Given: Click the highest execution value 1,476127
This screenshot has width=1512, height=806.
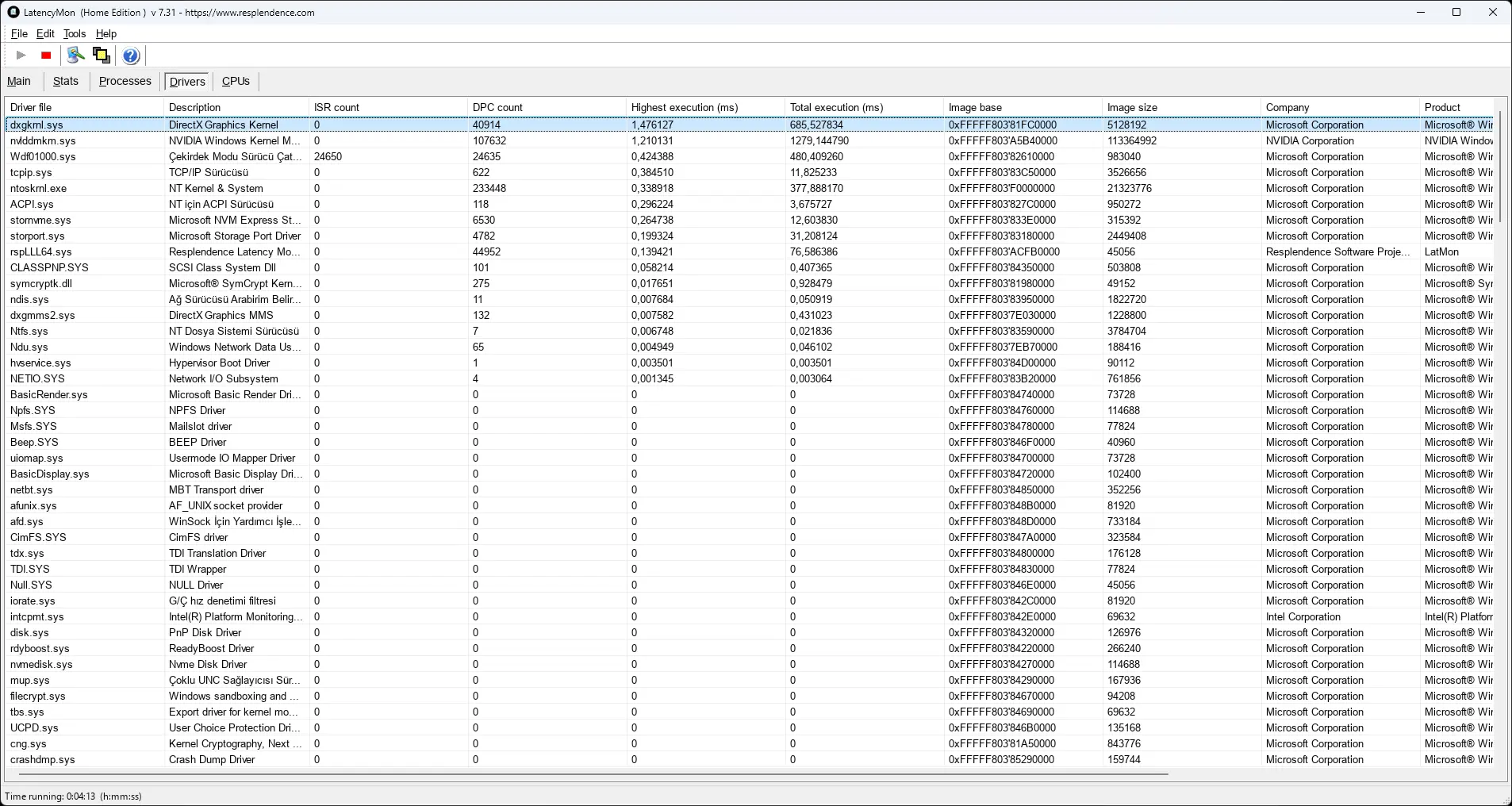Looking at the screenshot, I should click(x=653, y=125).
